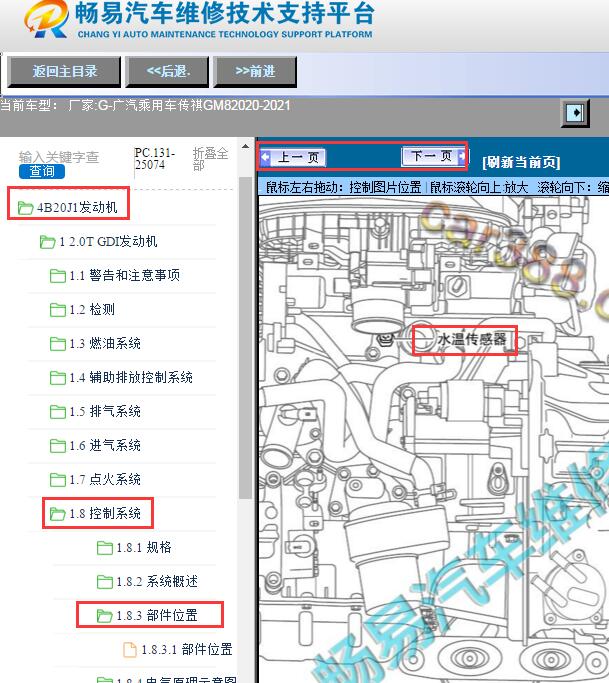
Task: Open the next page with 下一页
Action: [x=433, y=156]
